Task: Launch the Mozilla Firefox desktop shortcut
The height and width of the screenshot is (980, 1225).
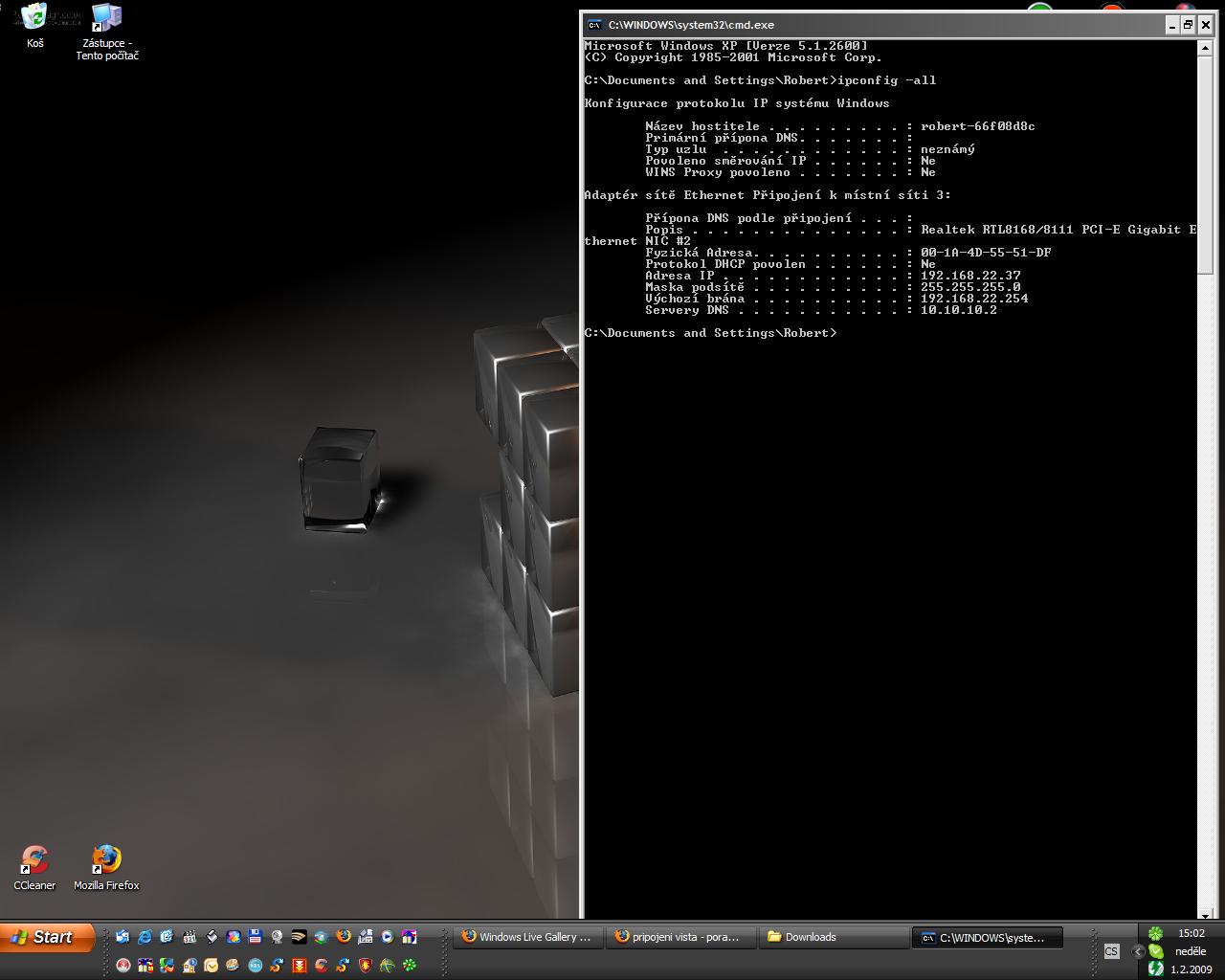Action: click(x=106, y=859)
